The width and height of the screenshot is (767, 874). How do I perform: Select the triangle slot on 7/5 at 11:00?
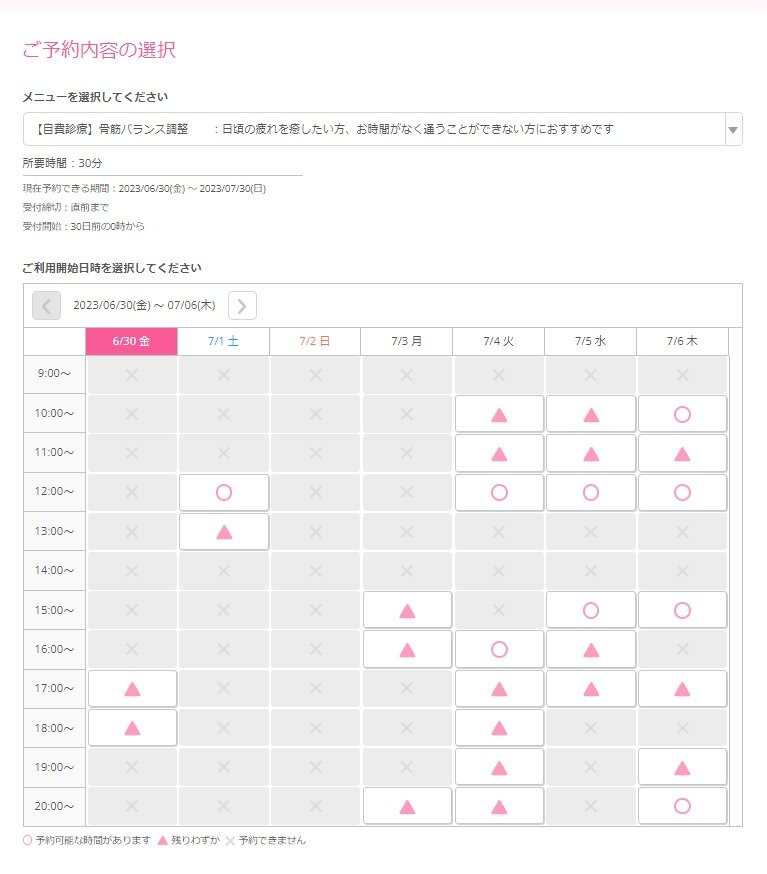591,454
